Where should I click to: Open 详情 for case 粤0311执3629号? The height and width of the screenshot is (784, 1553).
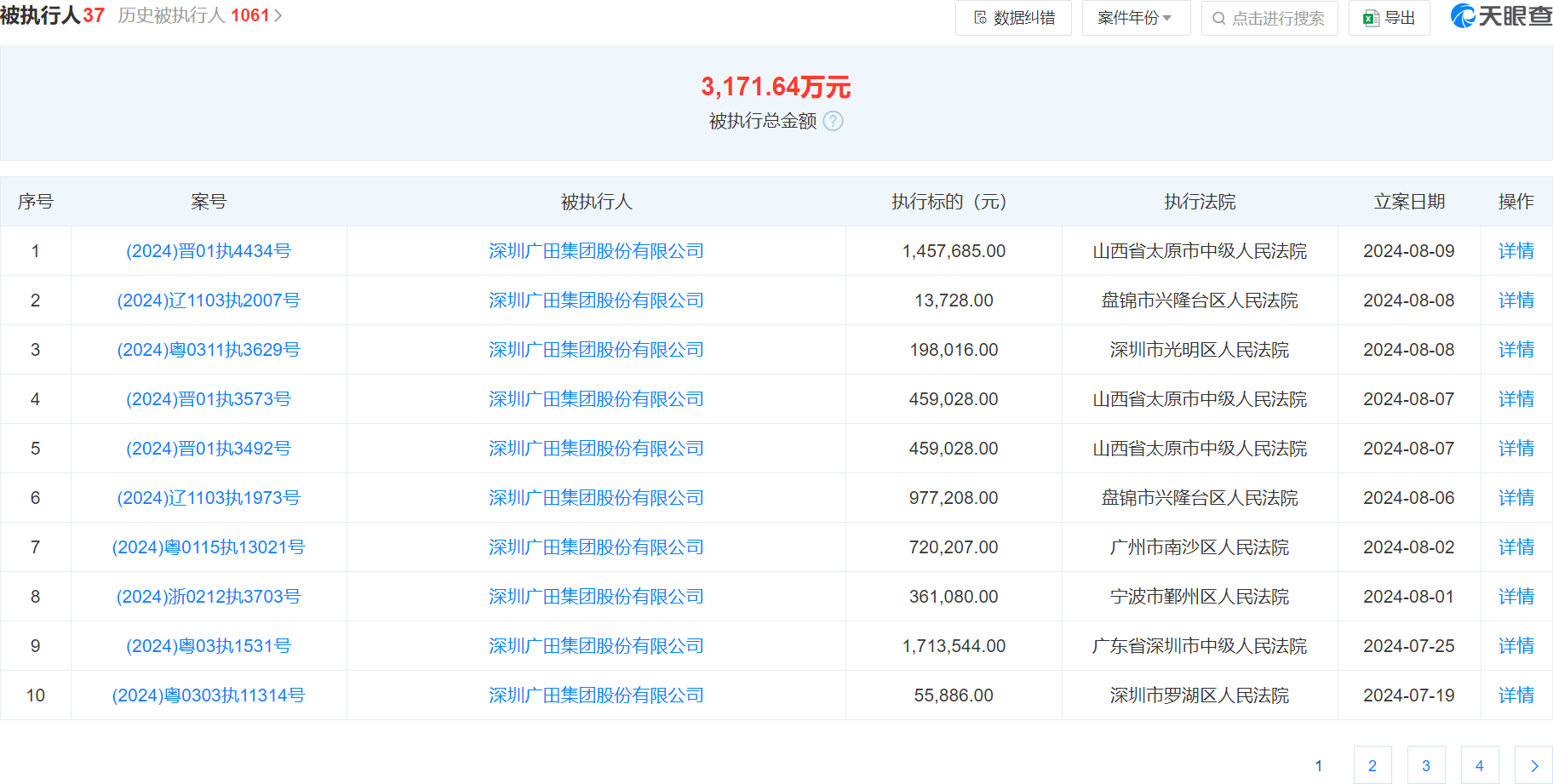tap(1516, 350)
